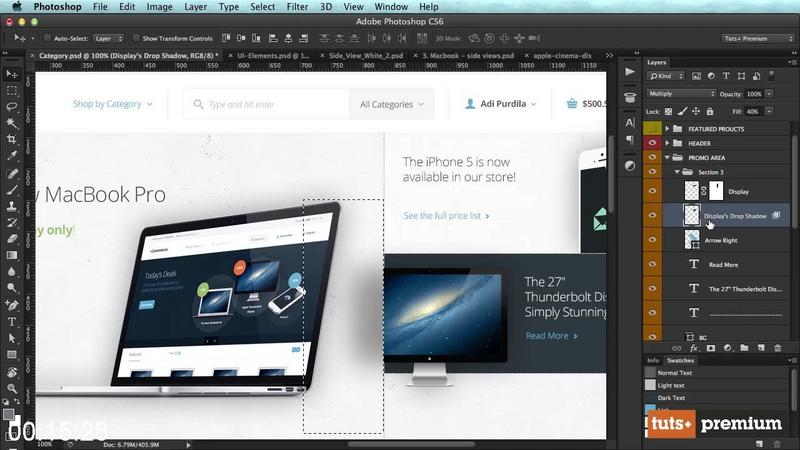The image size is (800, 450).
Task: Create a new group folder icon
Action: (x=744, y=348)
